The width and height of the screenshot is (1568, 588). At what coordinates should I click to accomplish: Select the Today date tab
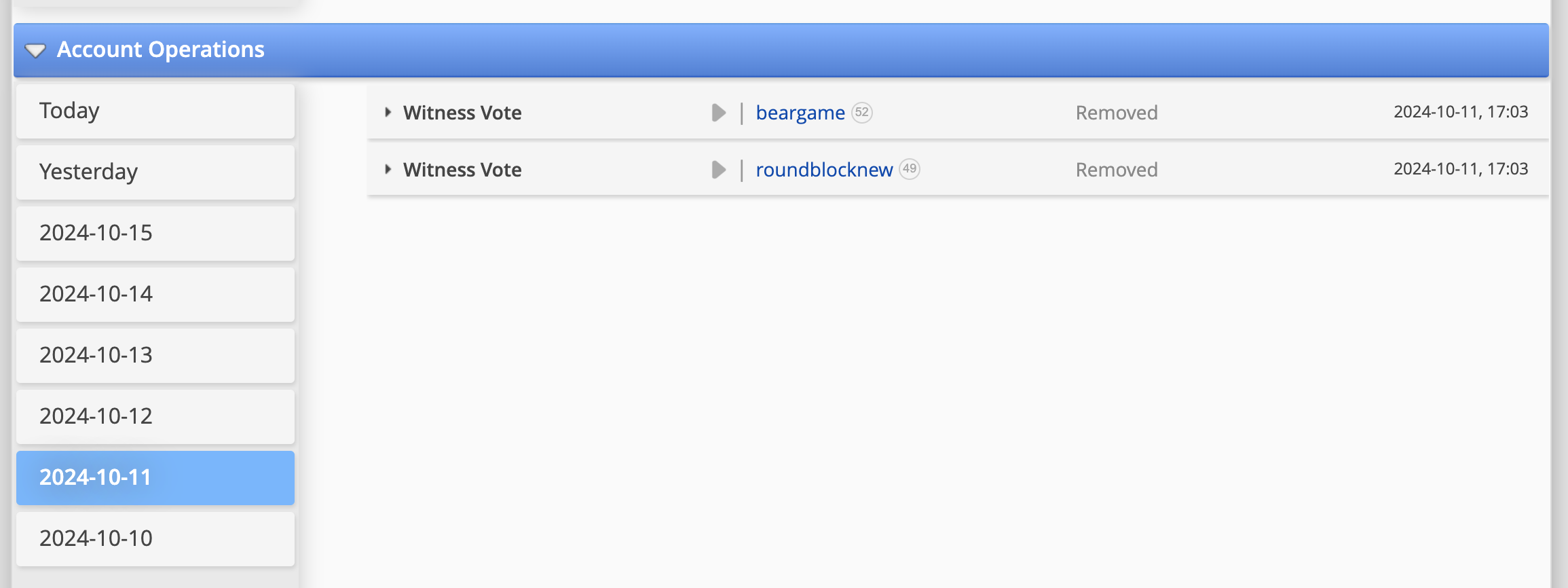click(x=155, y=111)
